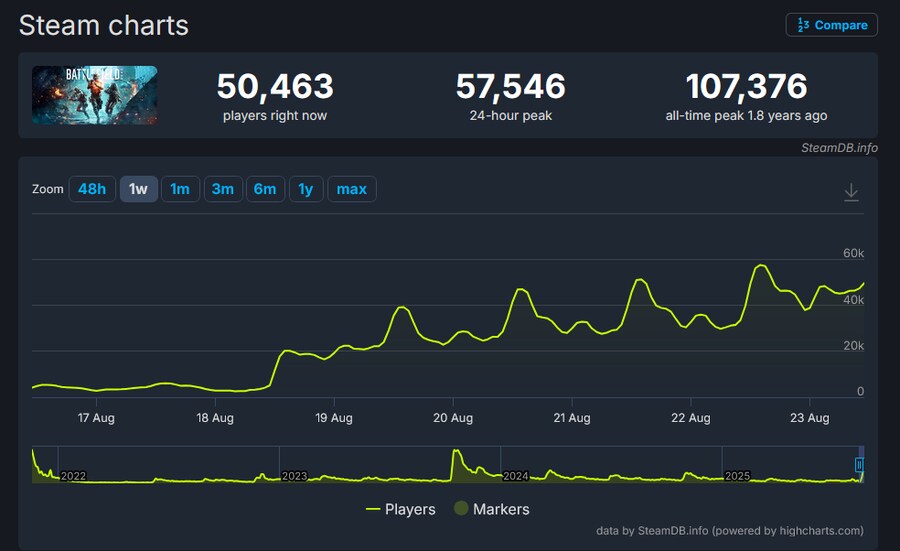Click the 107,376 all-time peak value
The image size is (900, 551).
(746, 86)
